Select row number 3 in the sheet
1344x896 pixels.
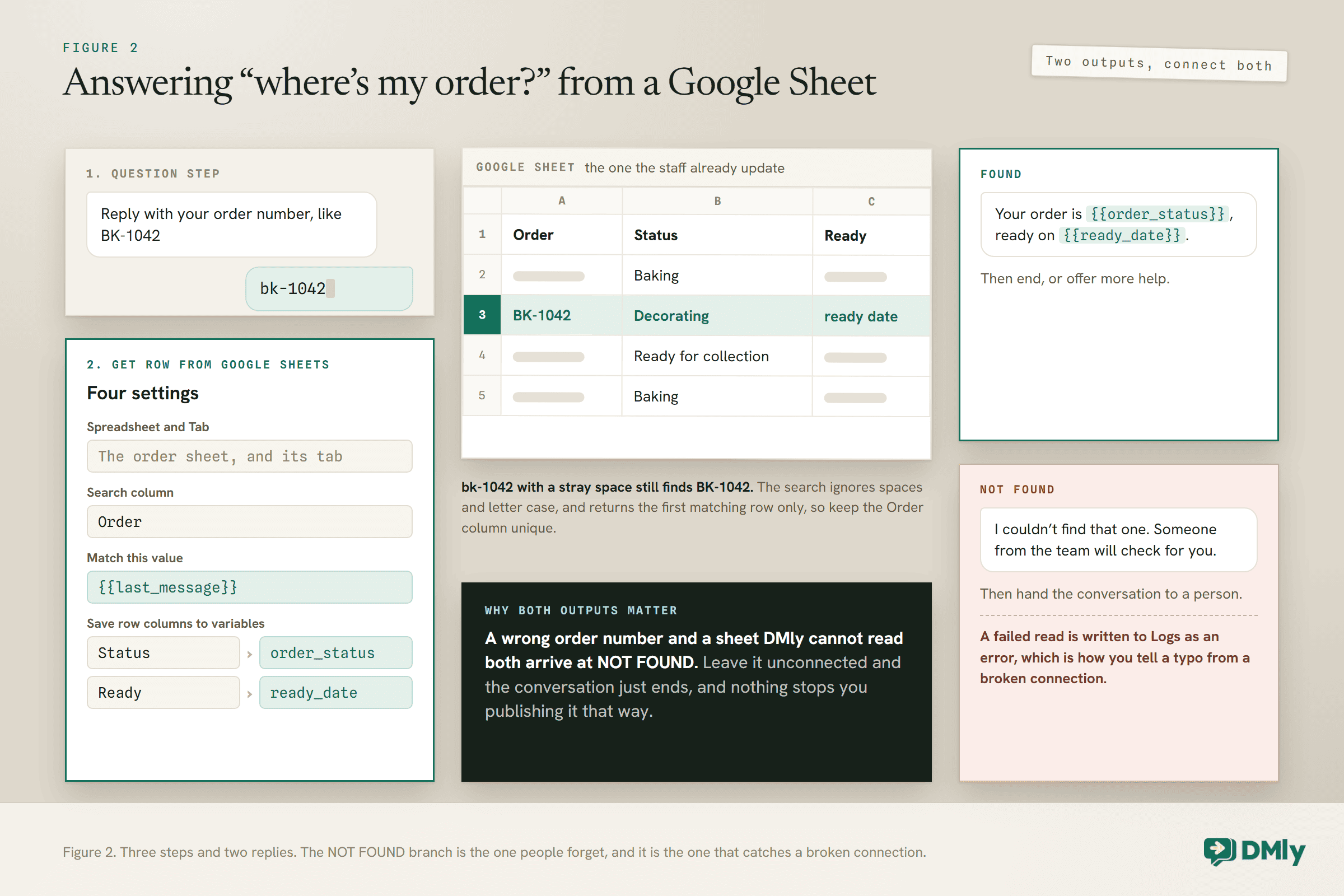click(x=482, y=315)
